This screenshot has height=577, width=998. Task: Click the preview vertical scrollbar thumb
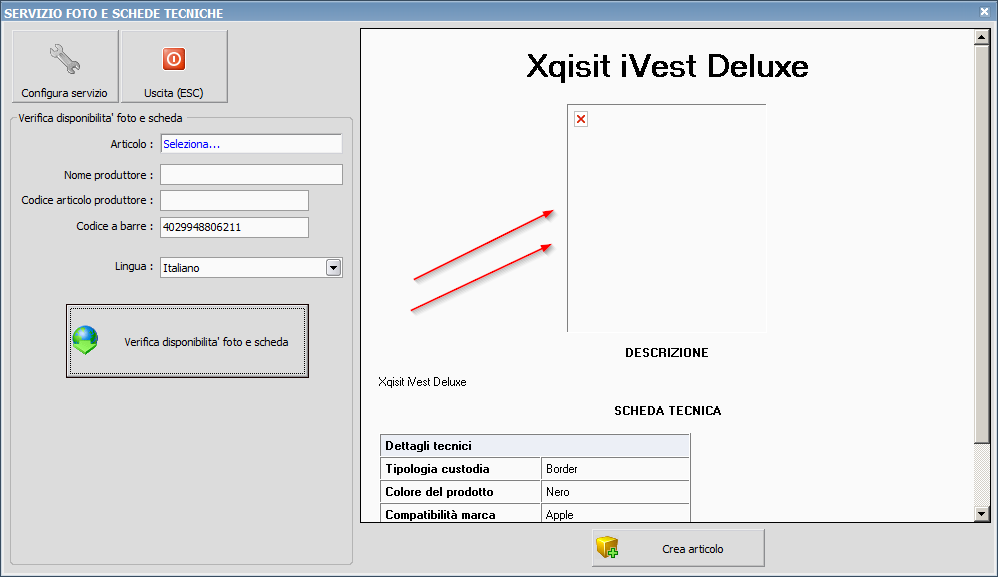coord(981,244)
